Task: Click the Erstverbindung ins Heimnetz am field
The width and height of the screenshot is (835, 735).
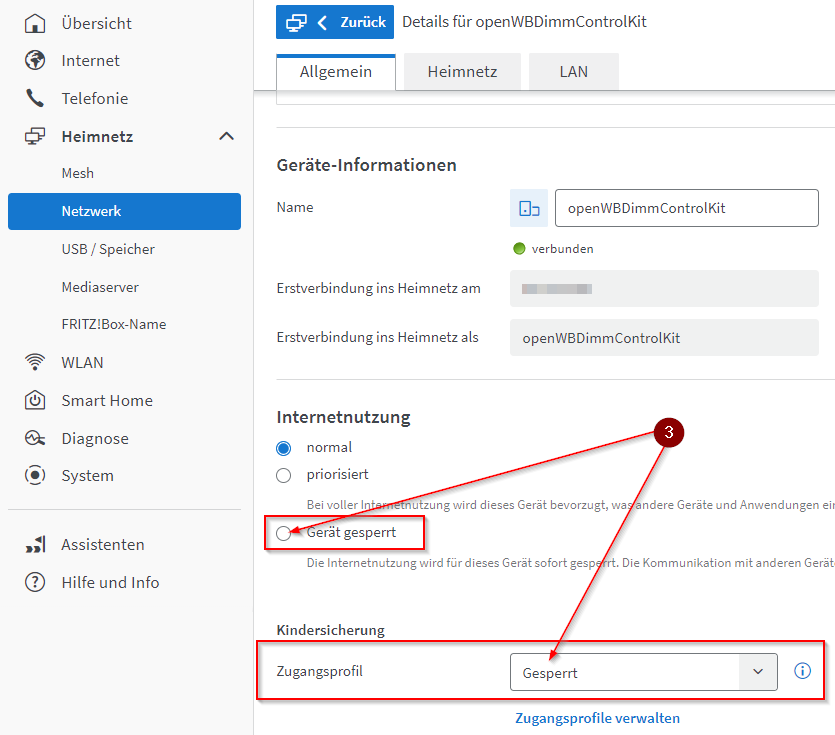Action: (664, 289)
